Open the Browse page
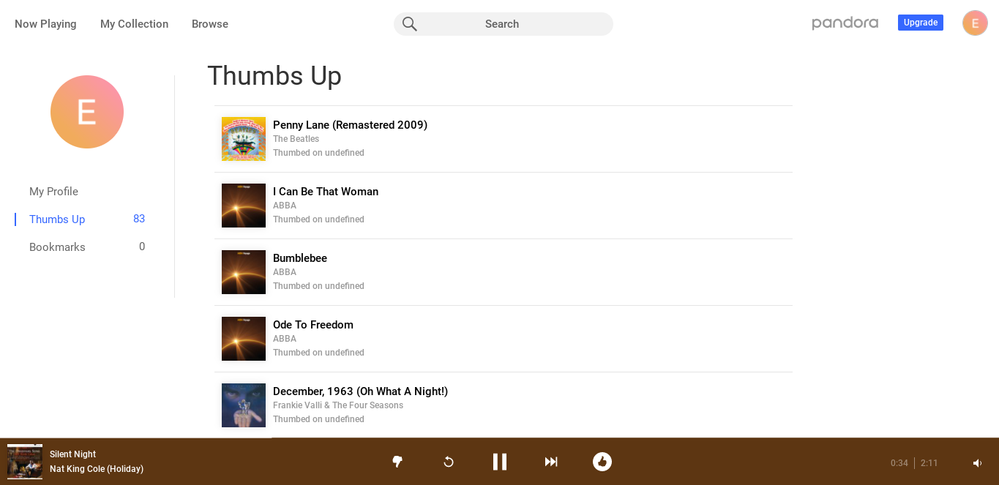Image resolution: width=999 pixels, height=485 pixels. tap(210, 24)
